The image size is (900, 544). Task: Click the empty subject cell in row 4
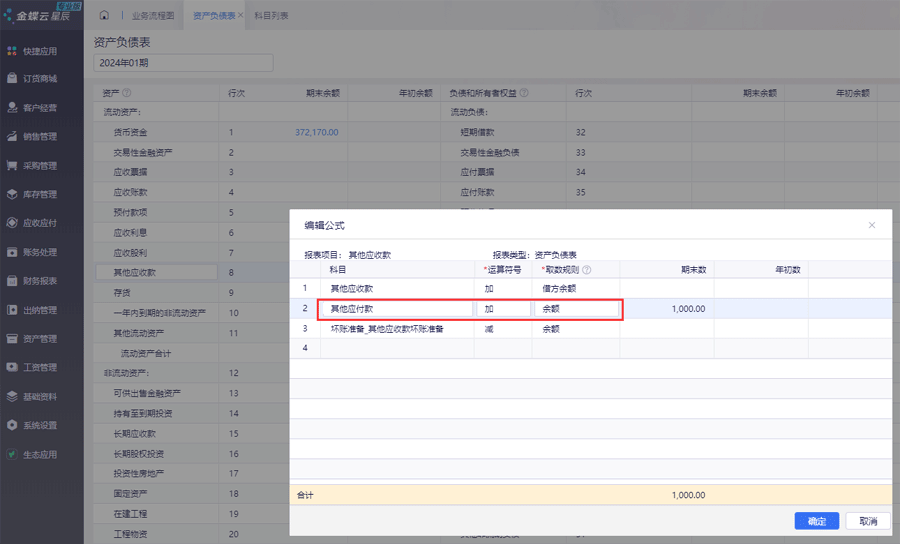click(x=397, y=348)
